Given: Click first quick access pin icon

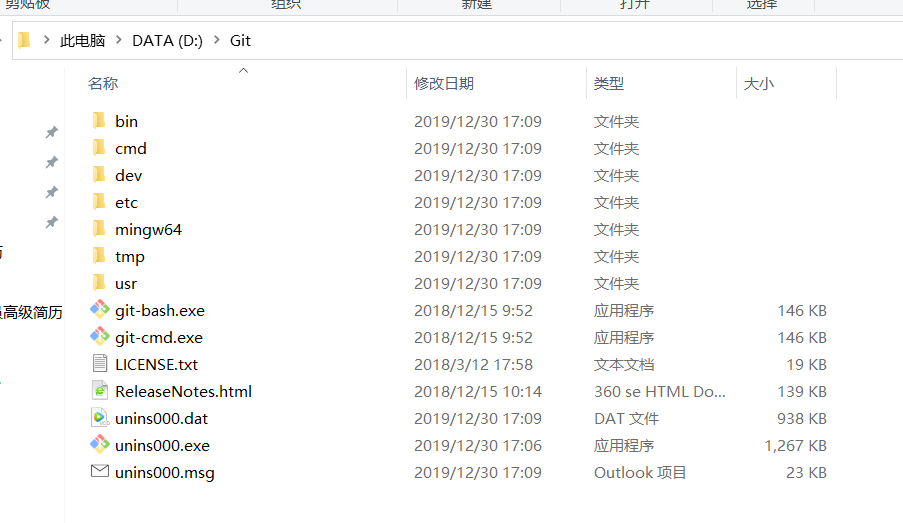Looking at the screenshot, I should coord(52,132).
